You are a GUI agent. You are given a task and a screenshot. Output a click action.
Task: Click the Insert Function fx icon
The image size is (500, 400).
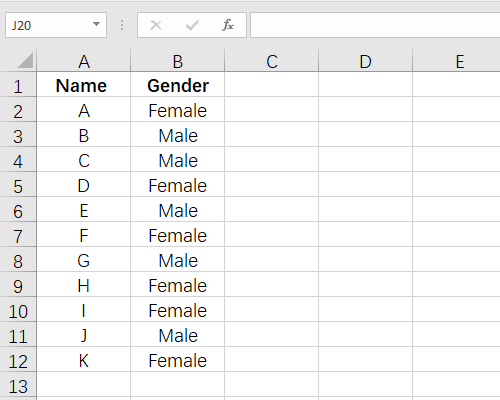click(x=228, y=25)
